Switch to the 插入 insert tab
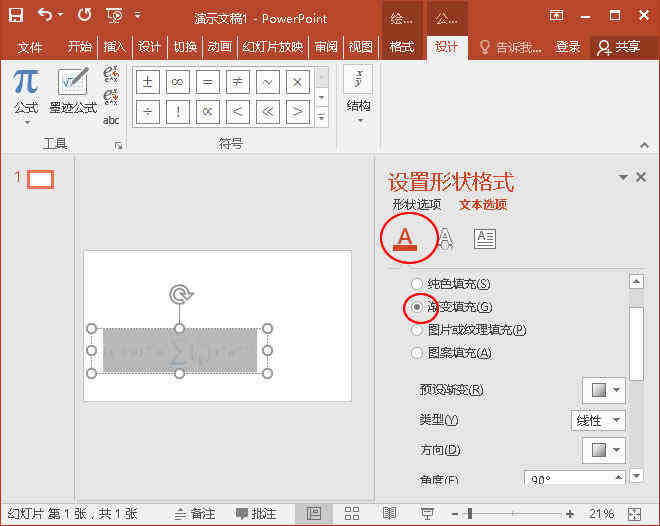The height and width of the screenshot is (526, 660). (x=114, y=47)
